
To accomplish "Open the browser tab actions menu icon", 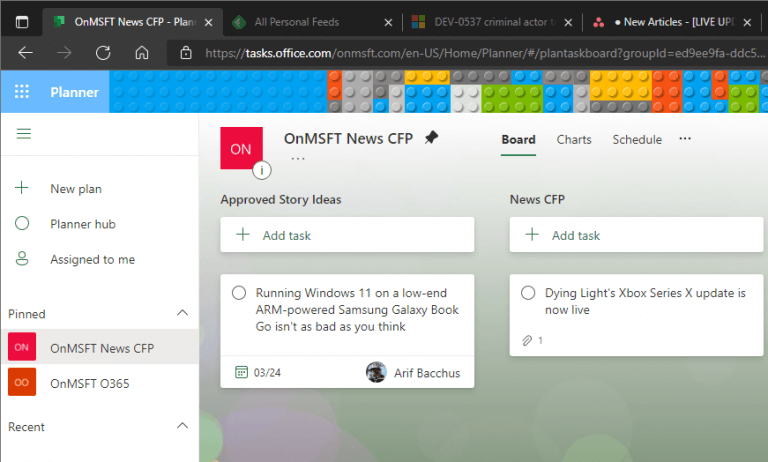I will 22,22.
